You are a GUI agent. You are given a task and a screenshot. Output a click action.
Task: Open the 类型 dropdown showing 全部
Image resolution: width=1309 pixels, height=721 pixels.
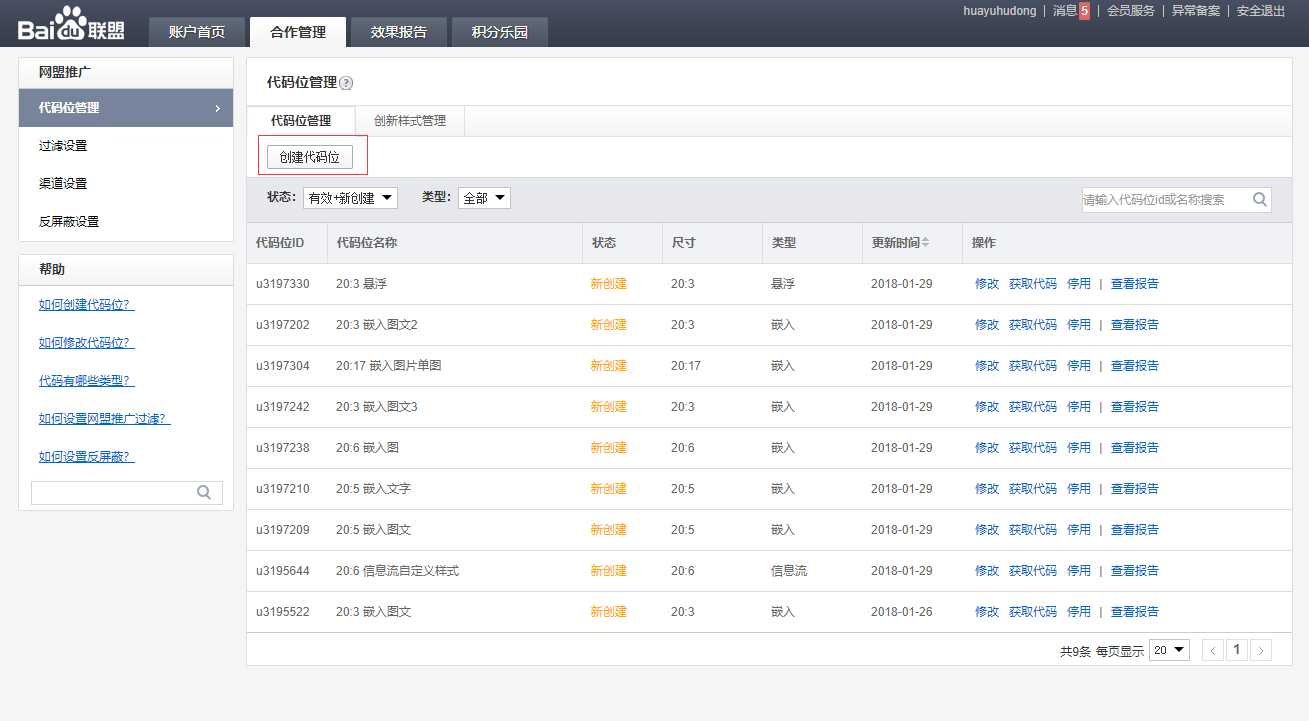[484, 198]
